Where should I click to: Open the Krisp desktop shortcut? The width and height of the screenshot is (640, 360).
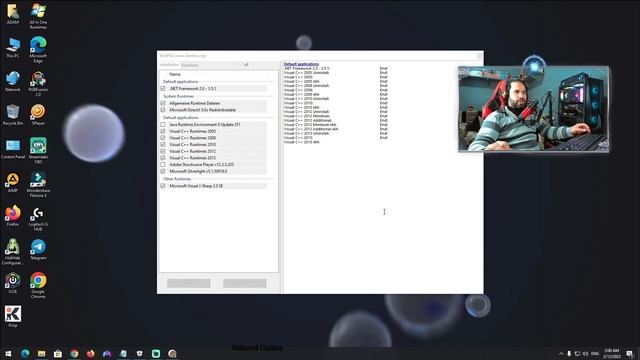13,316
